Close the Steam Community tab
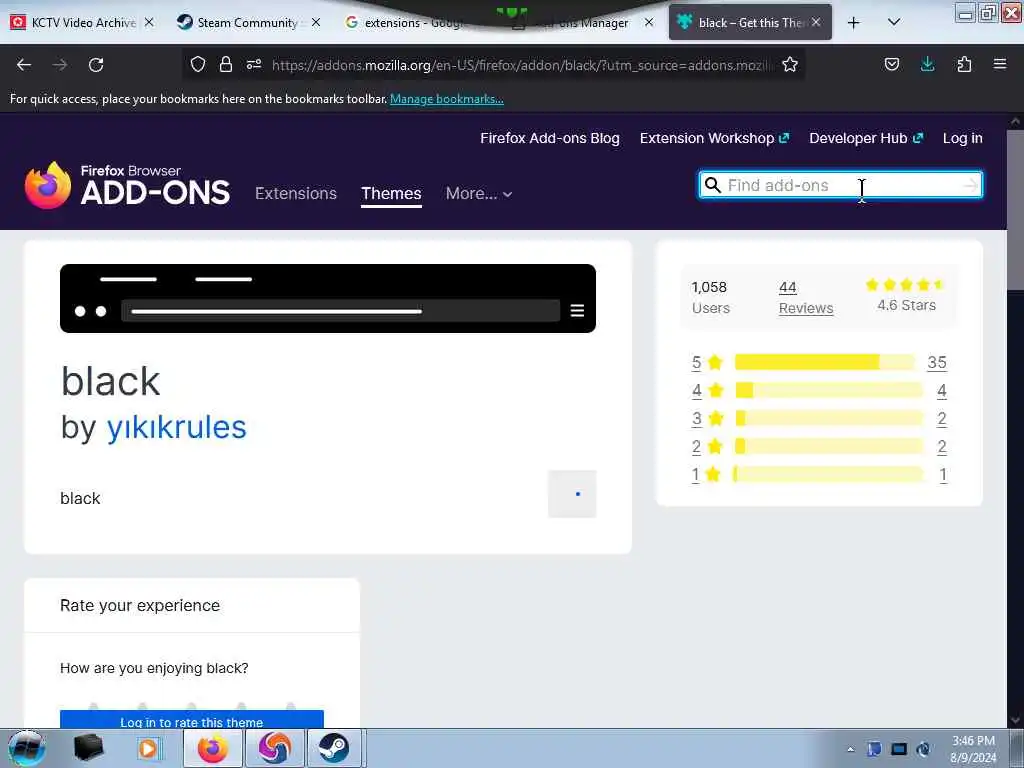The width and height of the screenshot is (1024, 768). point(316,22)
